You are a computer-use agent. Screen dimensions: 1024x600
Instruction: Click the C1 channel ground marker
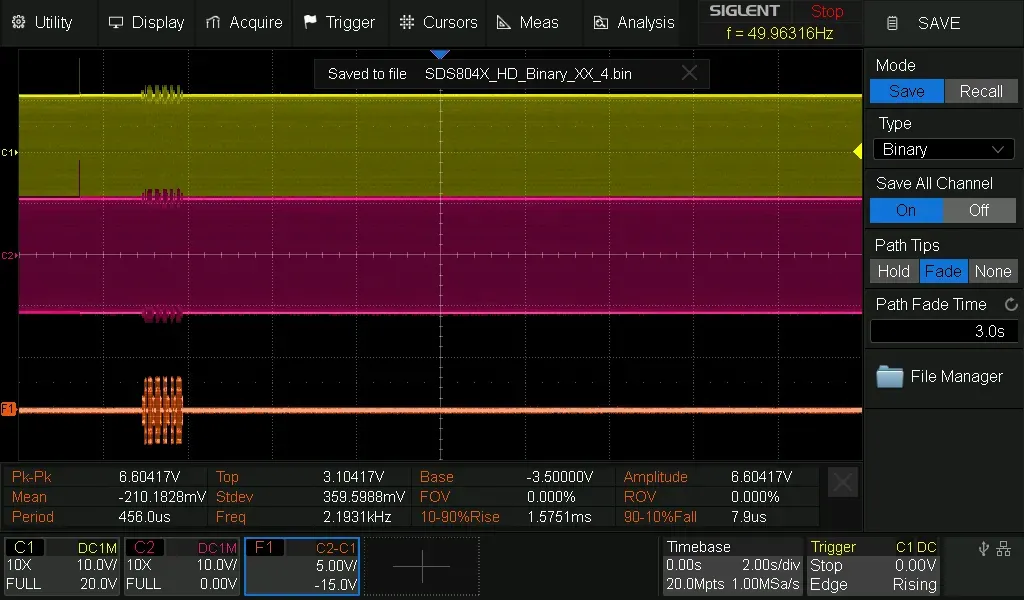9,152
